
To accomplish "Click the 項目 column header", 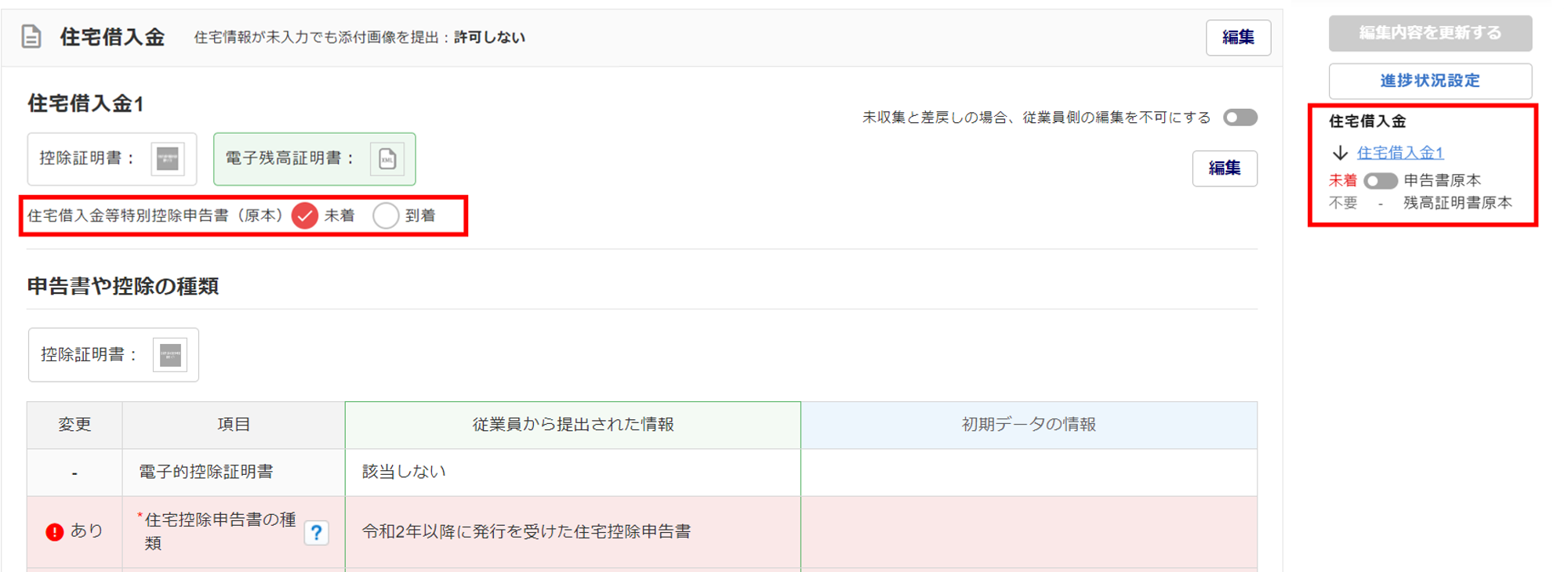I will [234, 425].
